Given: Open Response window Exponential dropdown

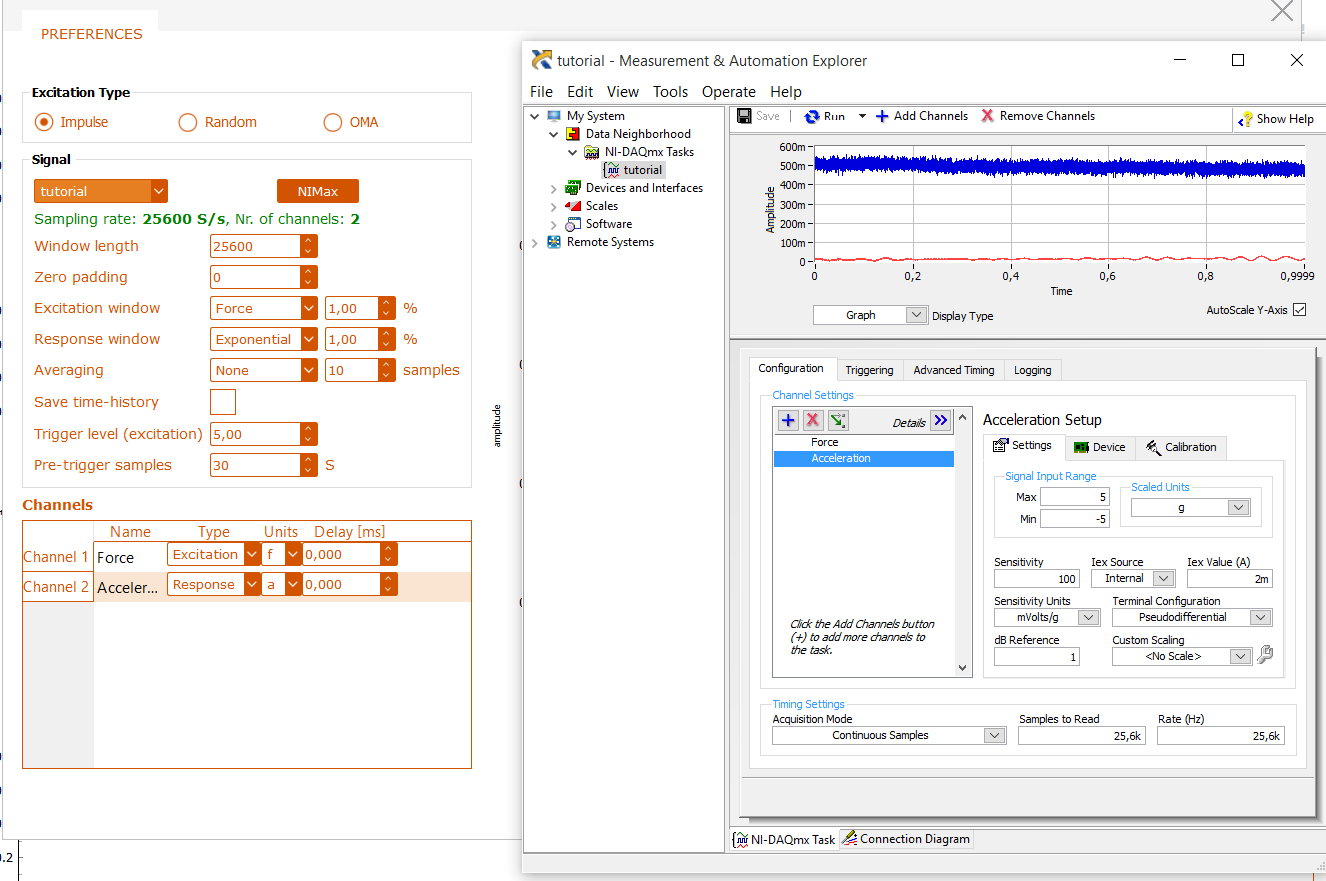Looking at the screenshot, I should click(x=309, y=340).
